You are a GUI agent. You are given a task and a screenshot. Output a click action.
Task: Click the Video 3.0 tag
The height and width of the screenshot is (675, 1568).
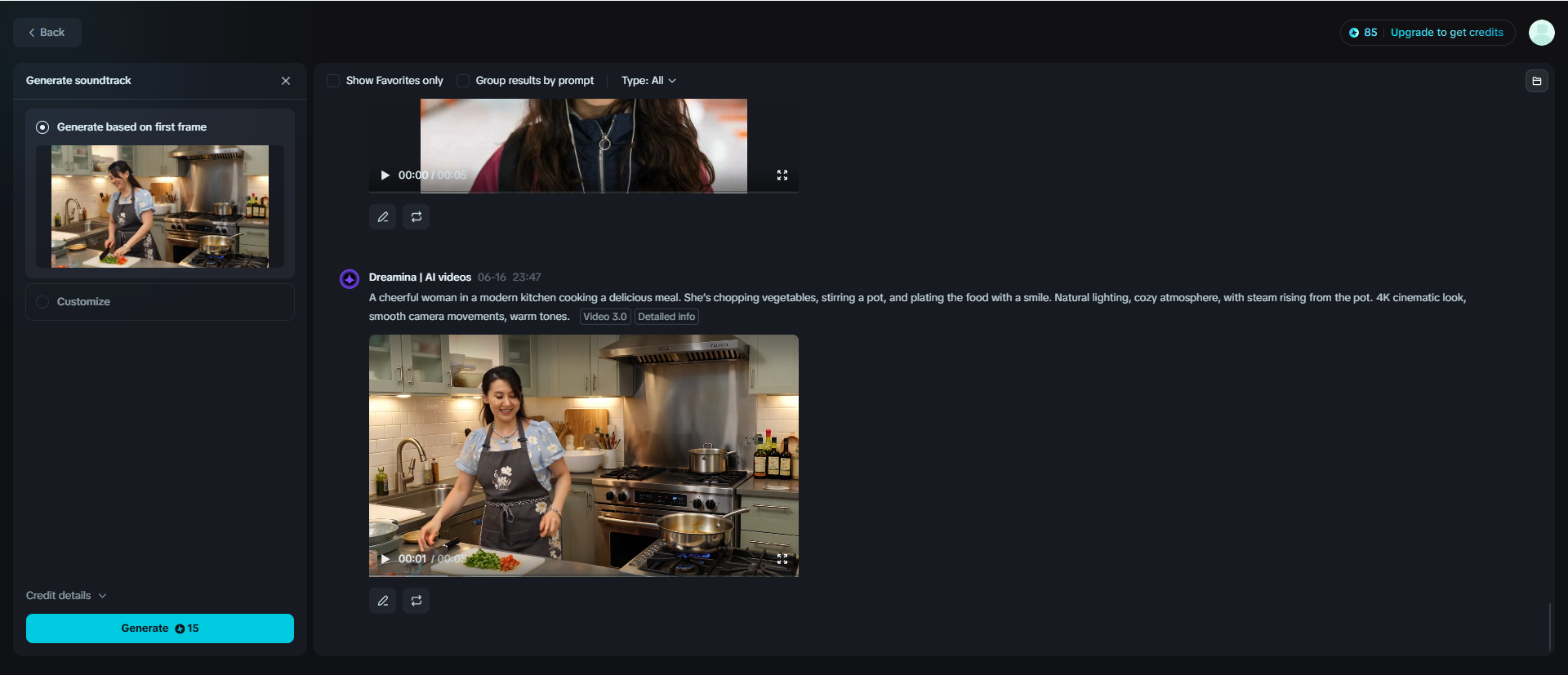click(605, 317)
